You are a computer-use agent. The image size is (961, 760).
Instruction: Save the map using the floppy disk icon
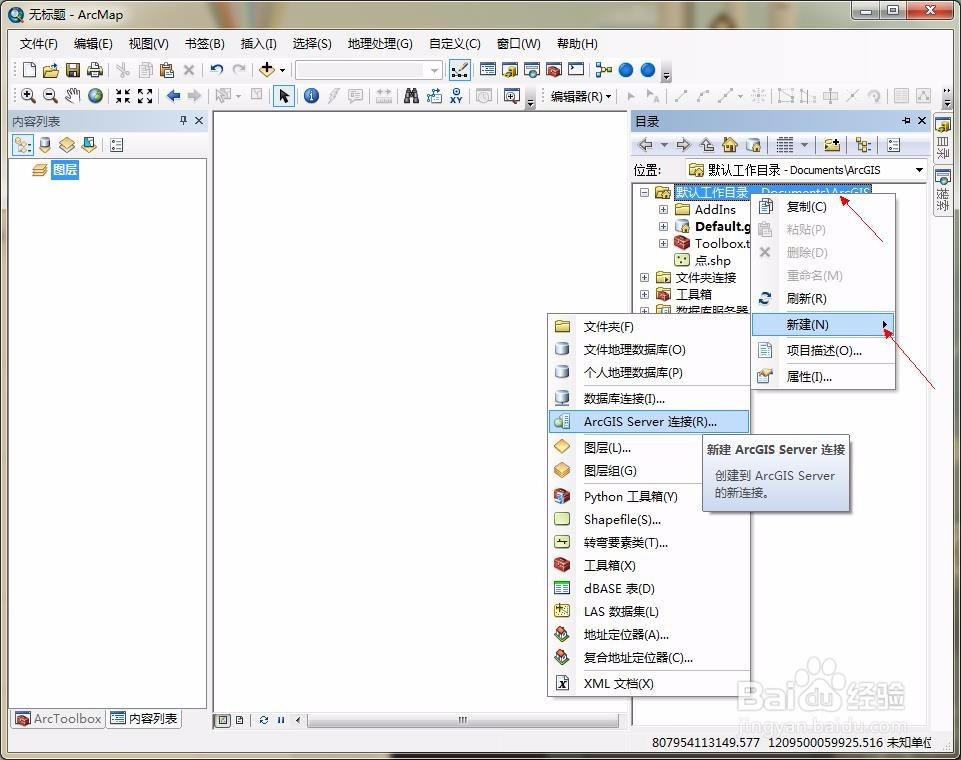[x=72, y=70]
